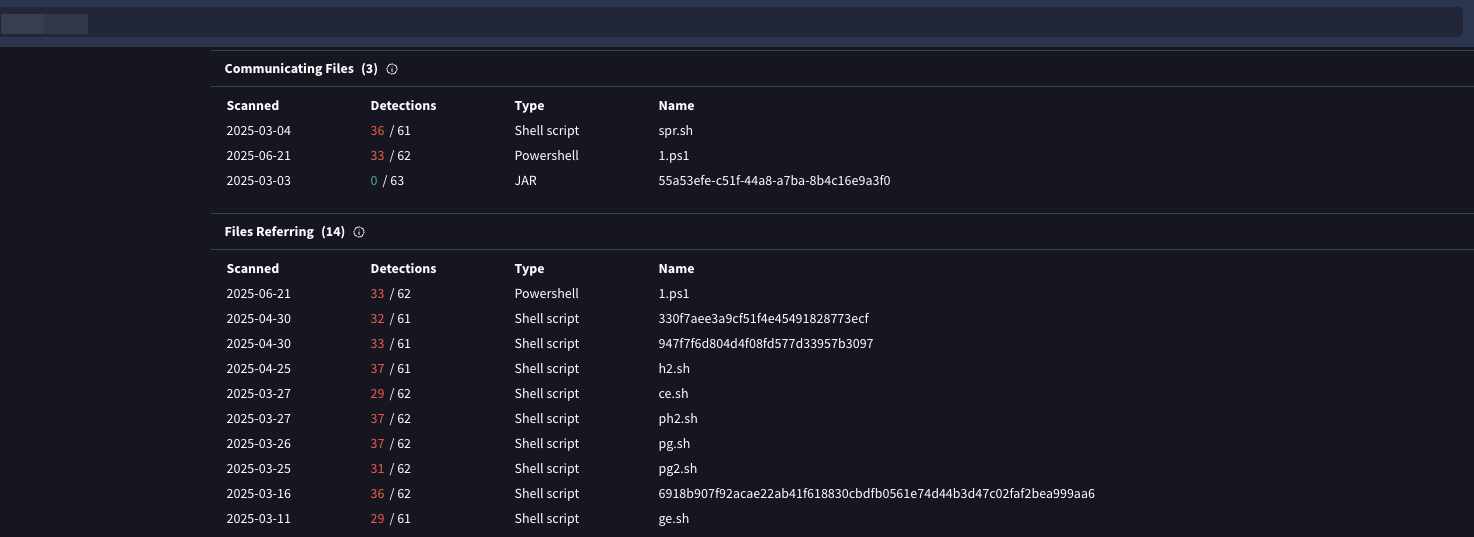This screenshot has height=537, width=1474.
Task: Open h2.sh shell script
Action: coord(675,369)
